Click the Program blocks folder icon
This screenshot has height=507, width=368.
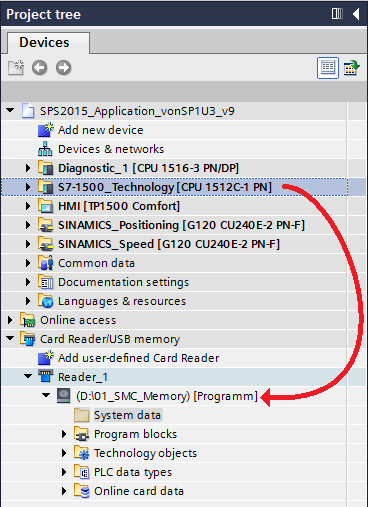pos(81,434)
